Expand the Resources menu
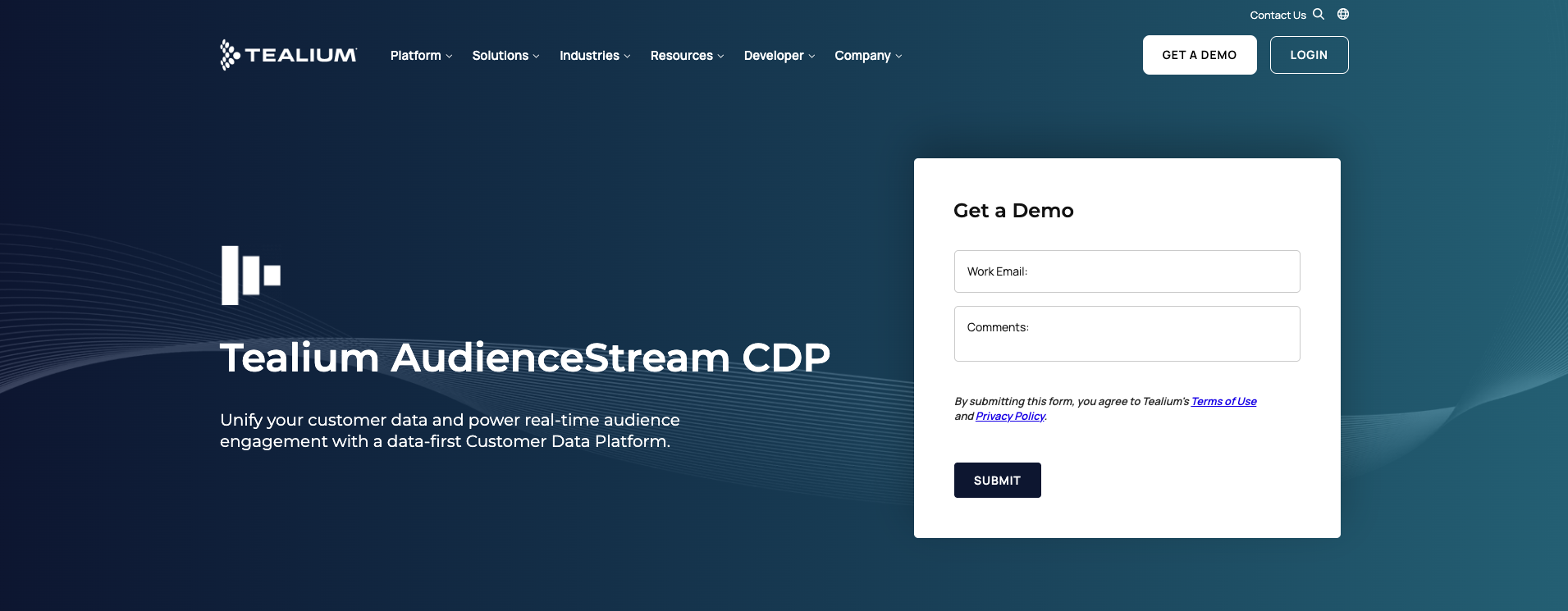Image resolution: width=1568 pixels, height=611 pixels. coord(687,56)
